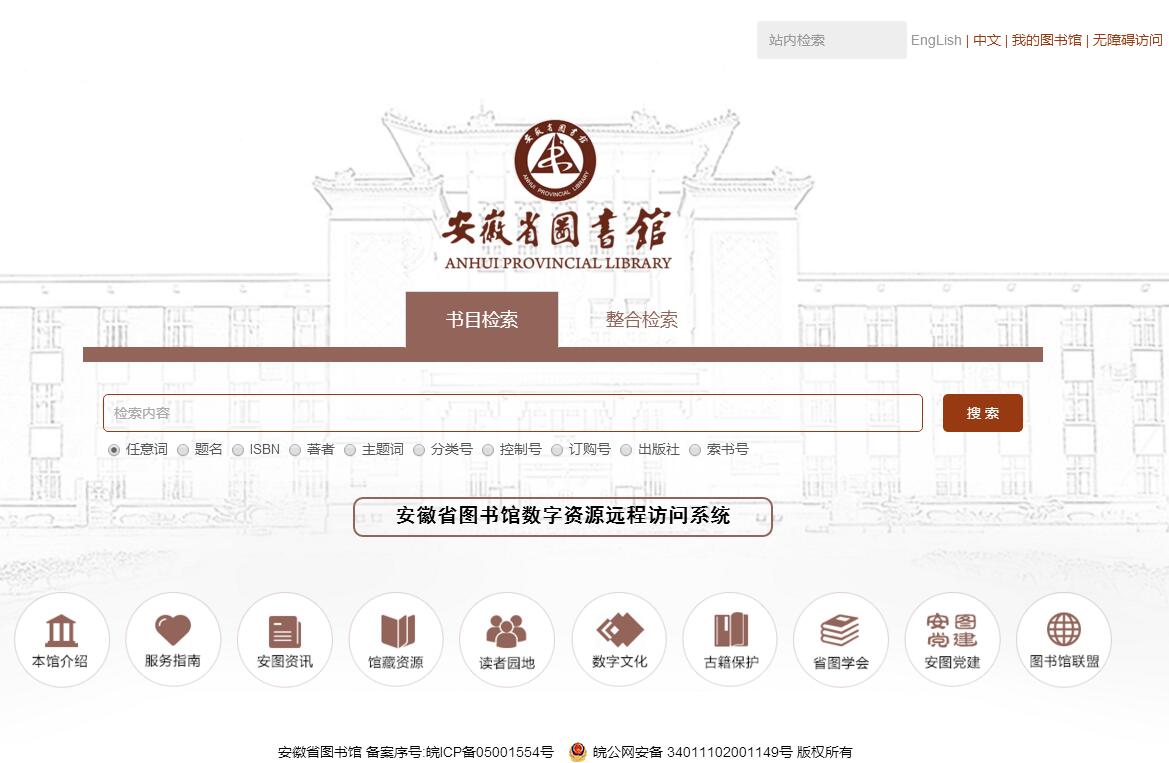Select the 题名 radio button
This screenshot has height=763, width=1169.
[x=183, y=450]
